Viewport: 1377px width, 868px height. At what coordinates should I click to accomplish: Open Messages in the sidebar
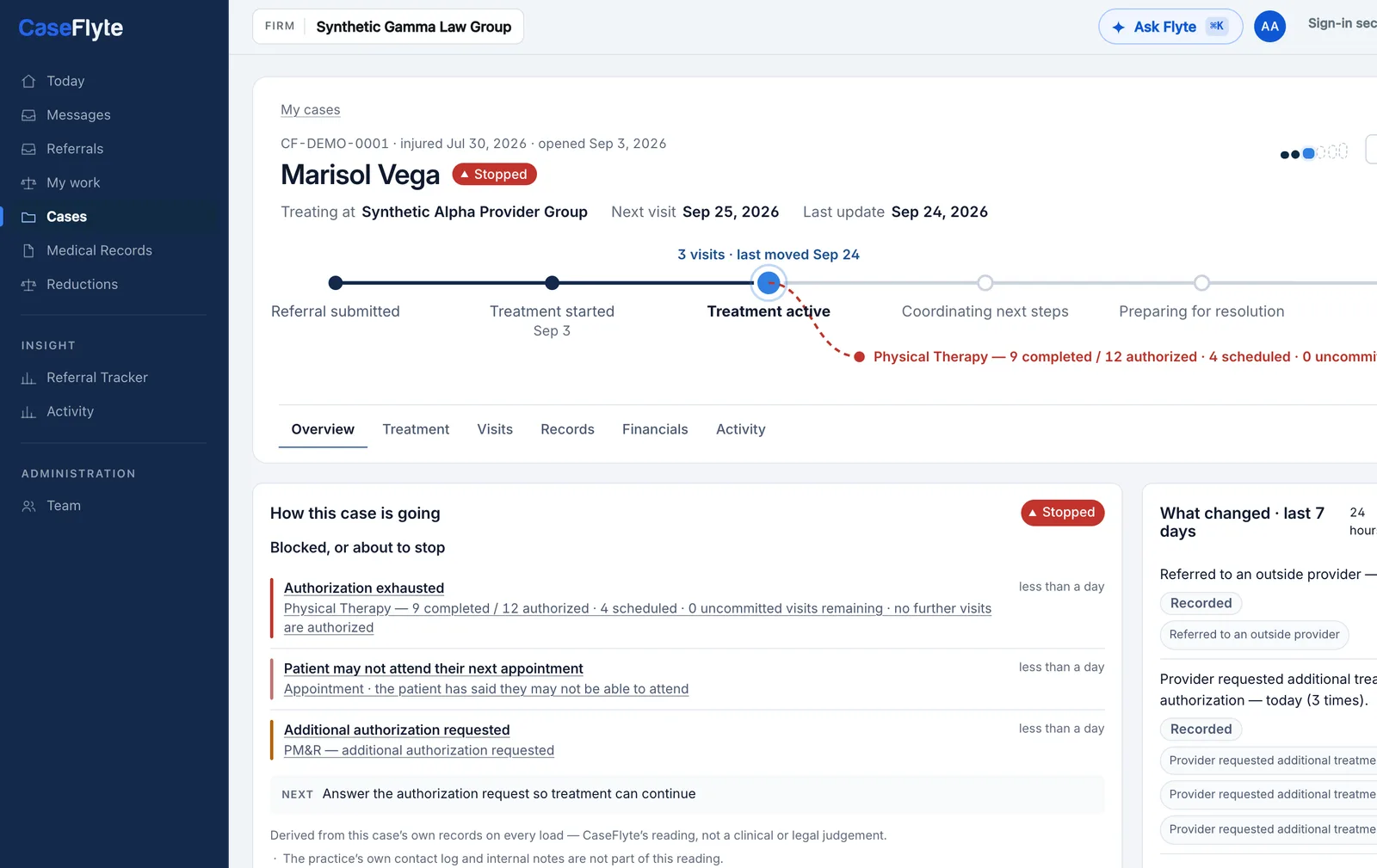[78, 115]
